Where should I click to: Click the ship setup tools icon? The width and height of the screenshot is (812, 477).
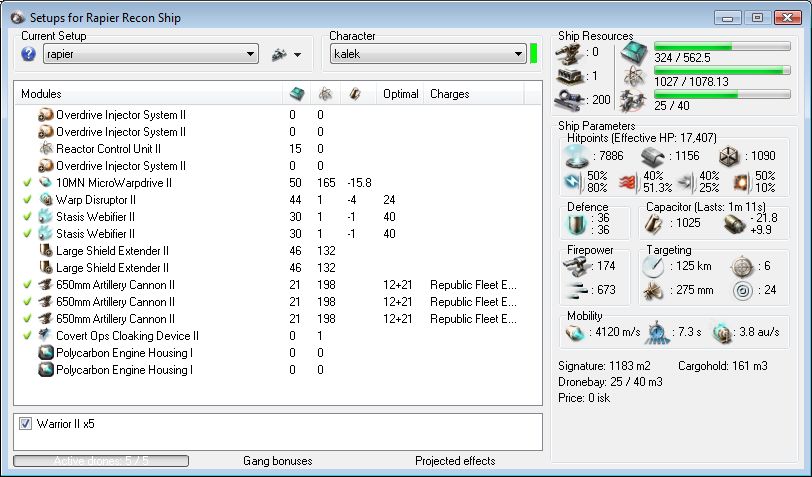279,54
